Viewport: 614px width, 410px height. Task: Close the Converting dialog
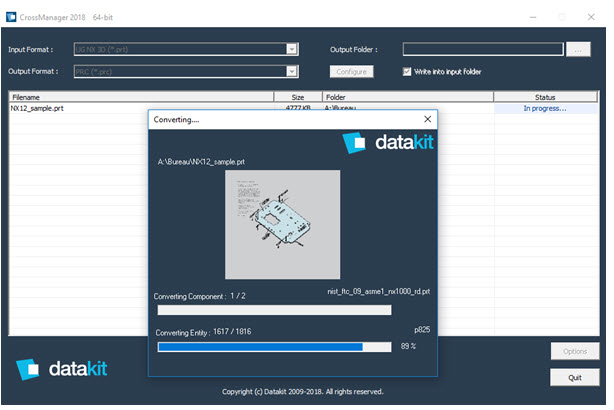[x=428, y=119]
